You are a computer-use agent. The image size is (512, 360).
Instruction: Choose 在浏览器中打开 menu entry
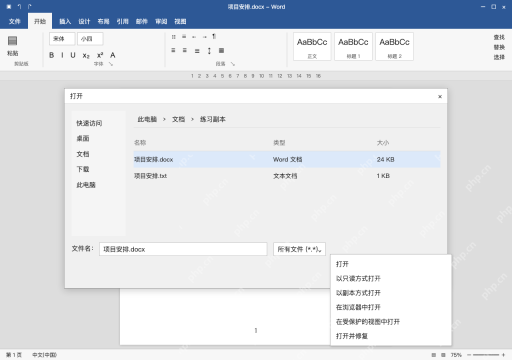coord(391,307)
